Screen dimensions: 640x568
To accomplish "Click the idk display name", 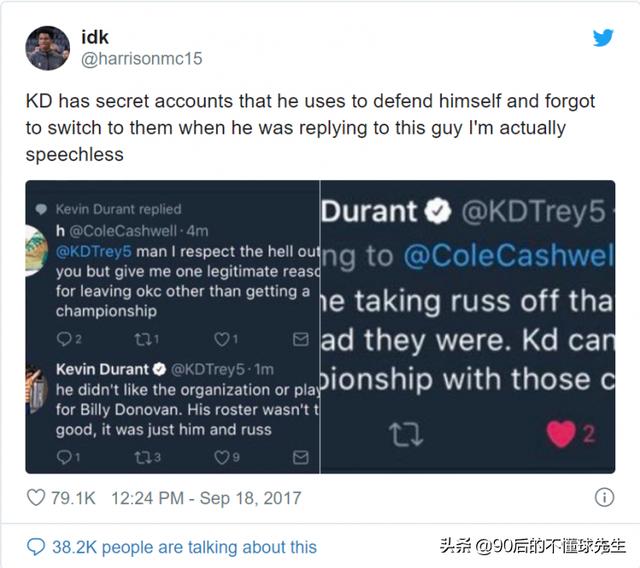I will click(x=95, y=38).
